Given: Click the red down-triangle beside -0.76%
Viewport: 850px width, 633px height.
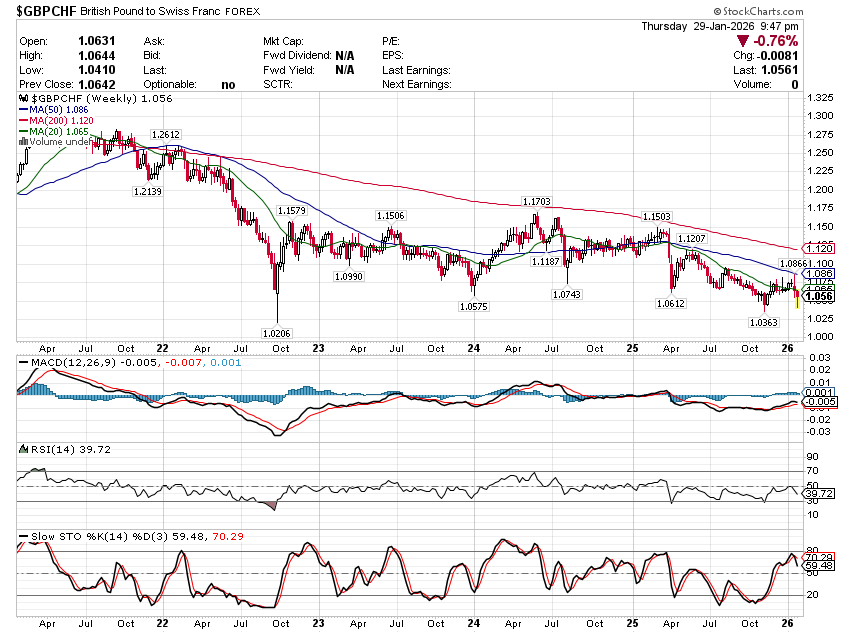Looking at the screenshot, I should coord(743,41).
